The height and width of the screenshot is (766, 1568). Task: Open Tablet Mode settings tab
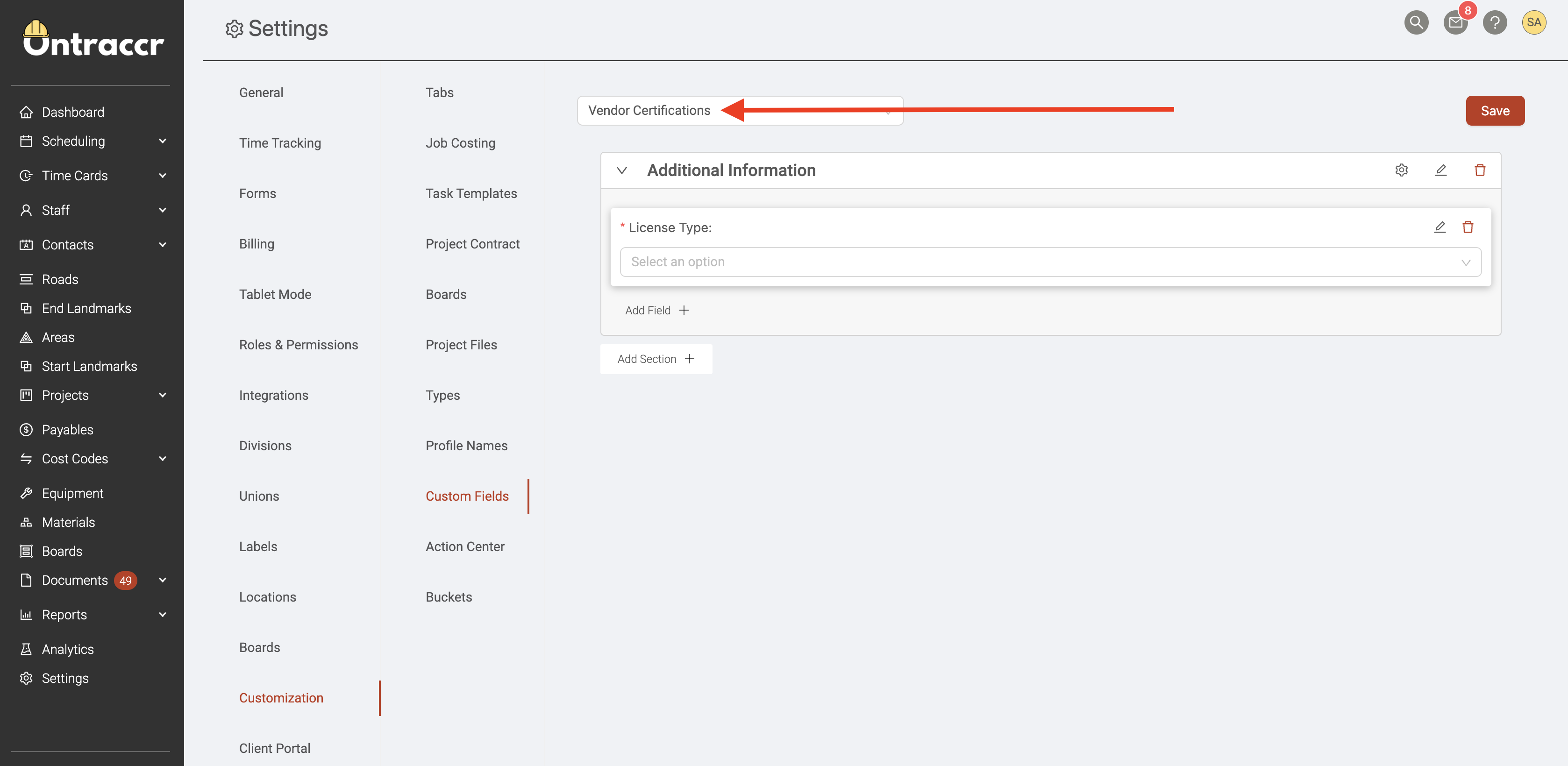(x=275, y=294)
